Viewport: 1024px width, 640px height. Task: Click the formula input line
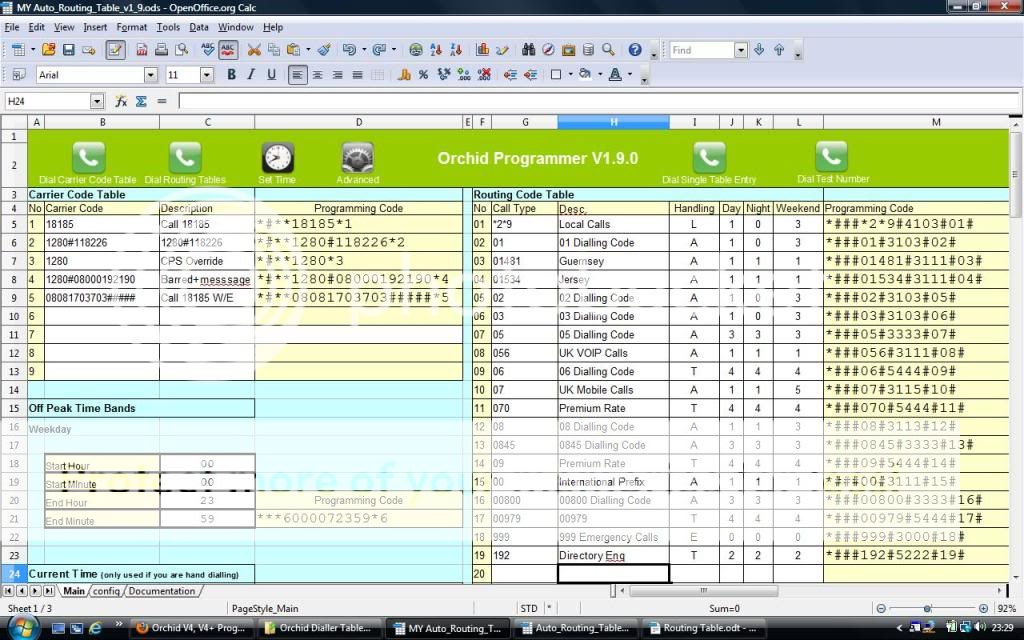click(x=599, y=101)
